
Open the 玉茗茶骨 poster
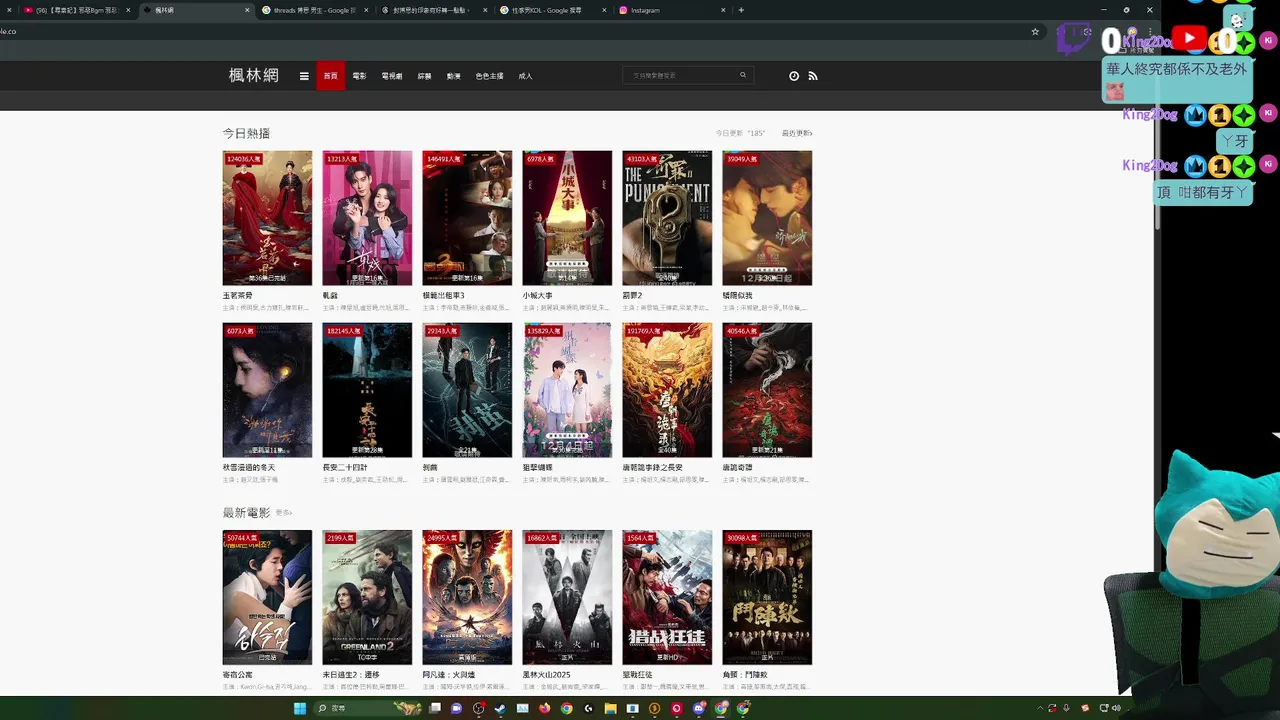point(267,218)
